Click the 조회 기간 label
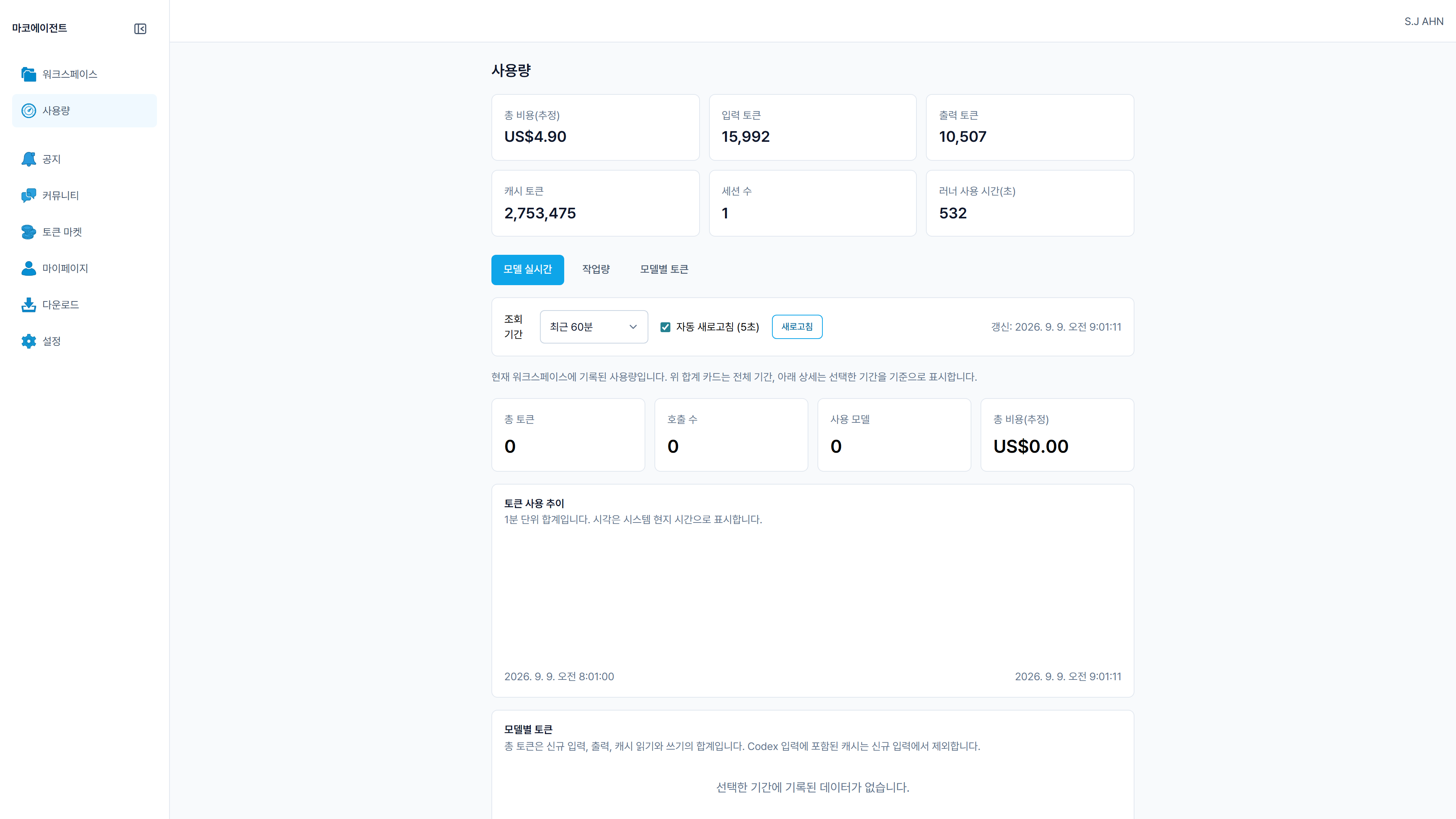Image resolution: width=1456 pixels, height=819 pixels. tap(513, 327)
